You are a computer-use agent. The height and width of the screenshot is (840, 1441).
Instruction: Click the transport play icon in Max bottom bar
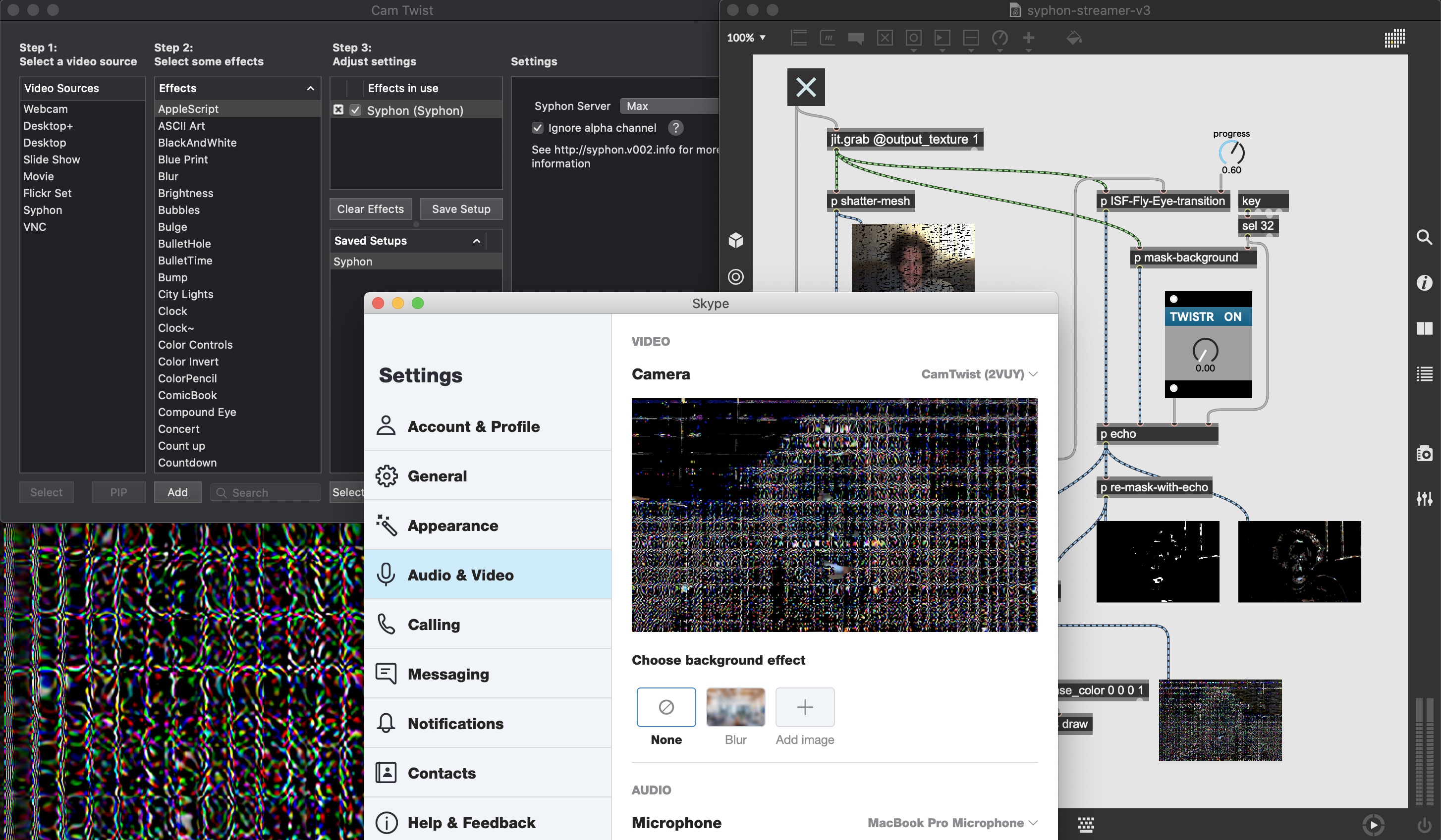[x=1374, y=825]
